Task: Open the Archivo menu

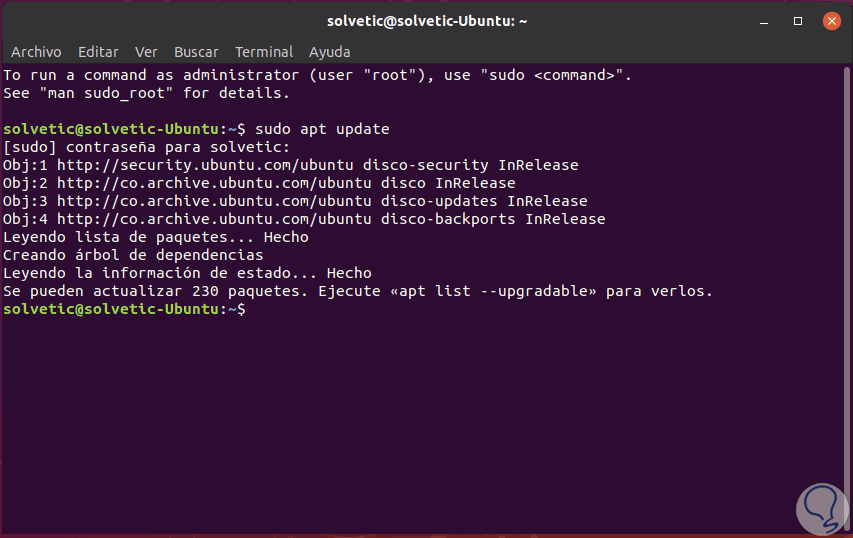Action: tap(36, 52)
